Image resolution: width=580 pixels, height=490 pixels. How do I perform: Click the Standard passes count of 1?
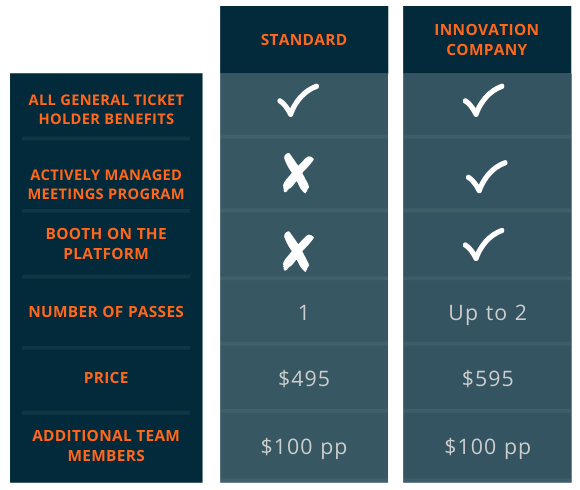pos(303,313)
